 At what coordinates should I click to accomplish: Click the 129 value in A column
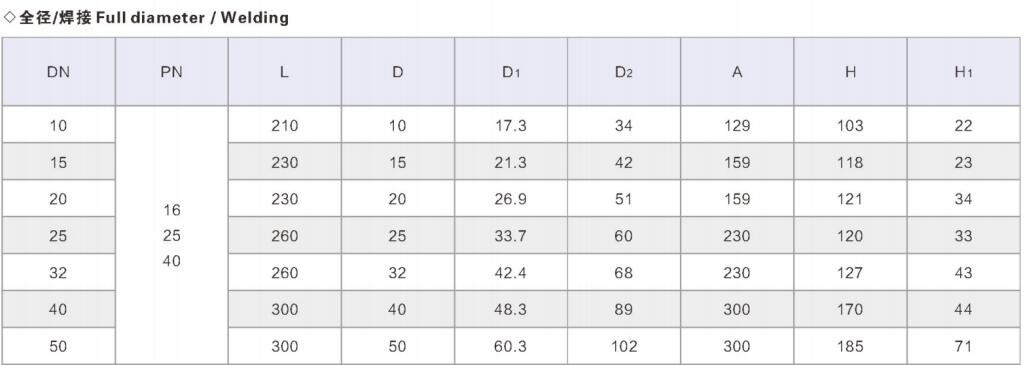[737, 125]
